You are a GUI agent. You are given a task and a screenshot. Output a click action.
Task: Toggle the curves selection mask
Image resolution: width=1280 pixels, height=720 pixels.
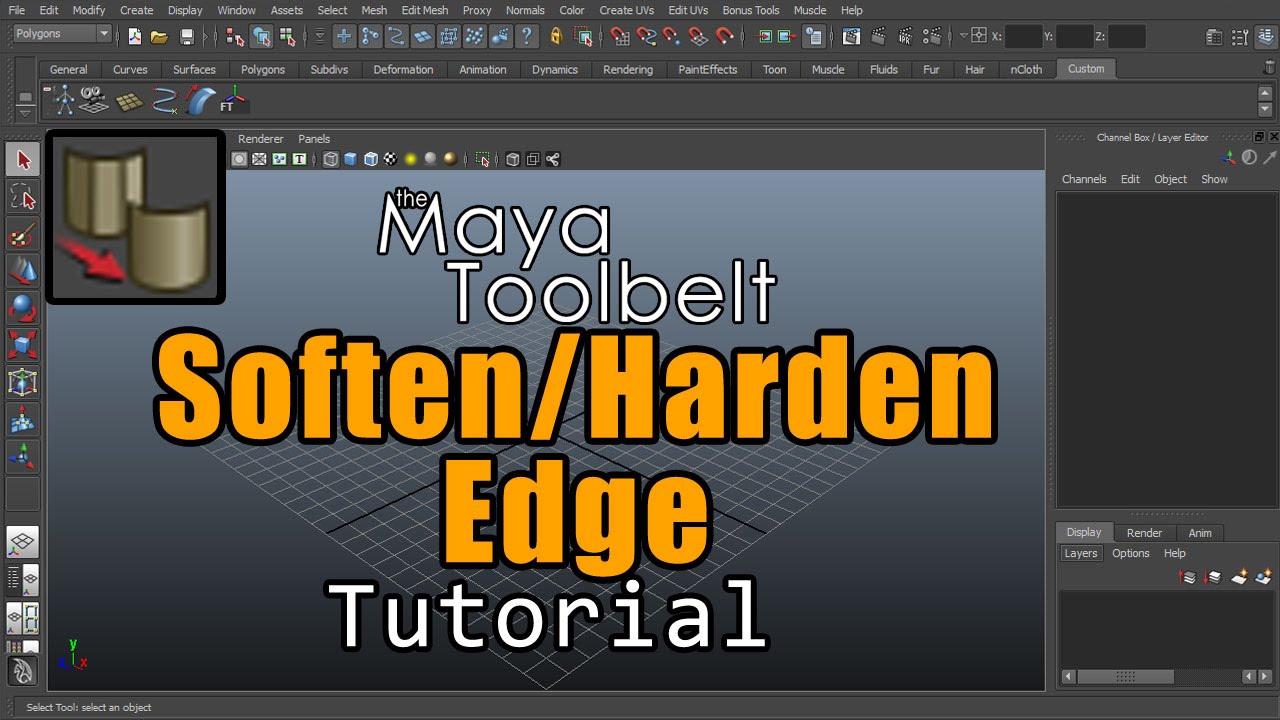396,37
